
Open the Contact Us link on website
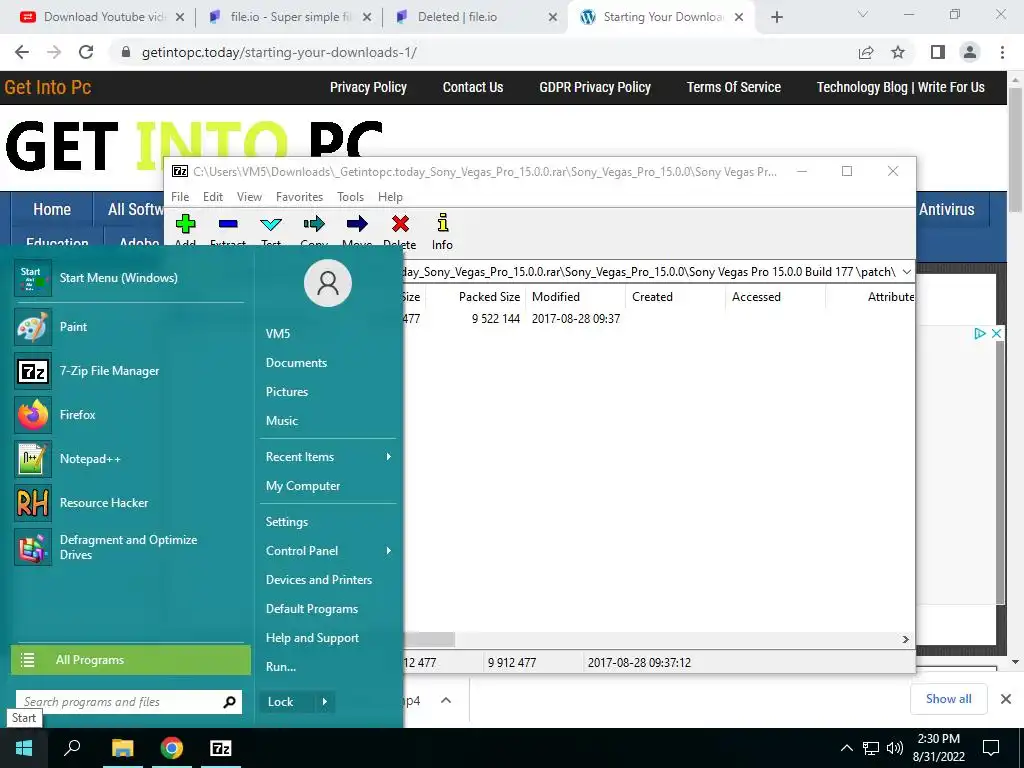click(473, 88)
